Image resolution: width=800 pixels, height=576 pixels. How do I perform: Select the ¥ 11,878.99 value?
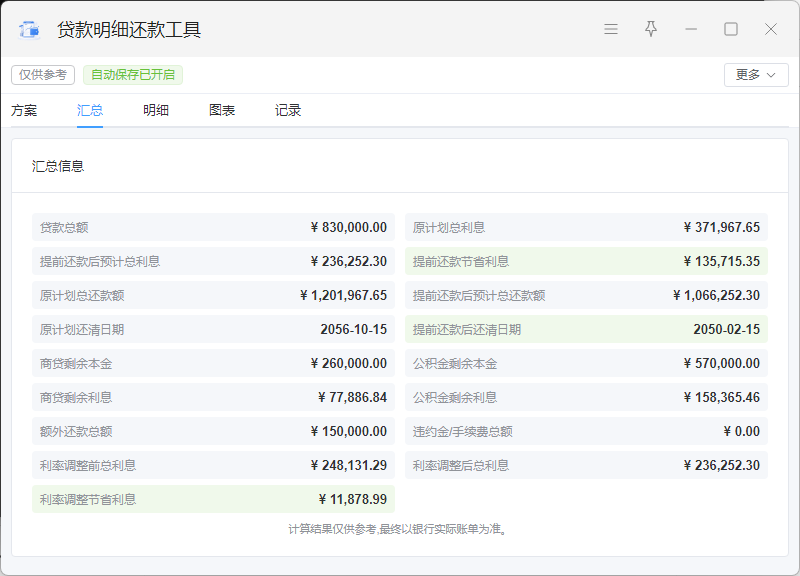[353, 499]
